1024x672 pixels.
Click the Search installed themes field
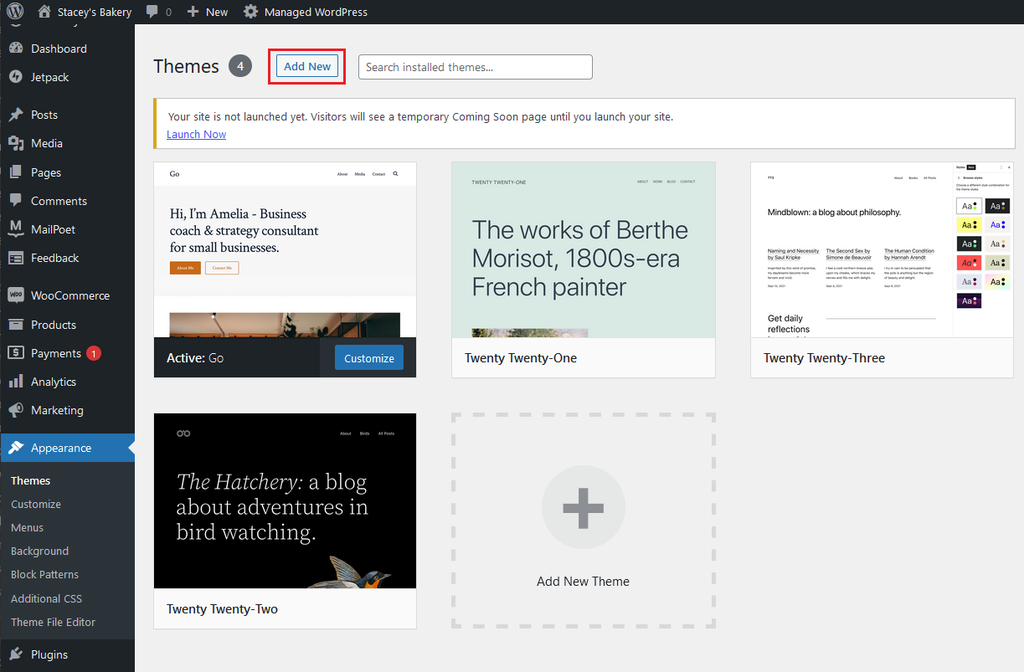coord(475,67)
